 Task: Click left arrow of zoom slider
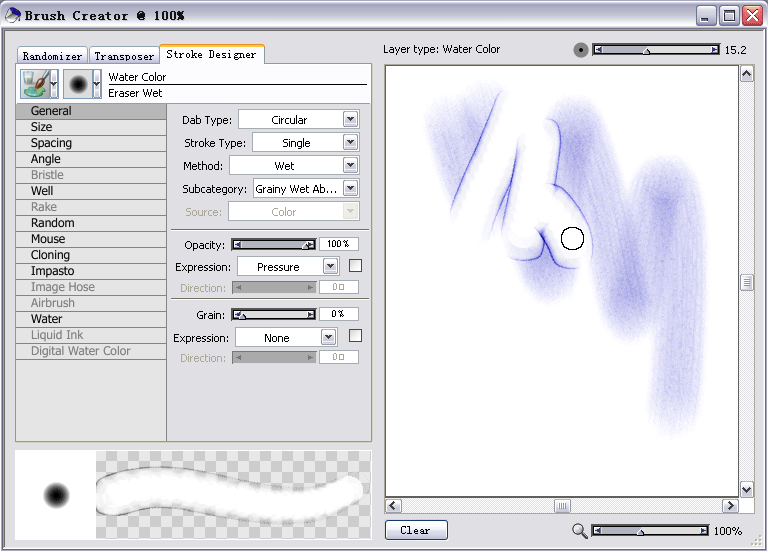point(597,530)
